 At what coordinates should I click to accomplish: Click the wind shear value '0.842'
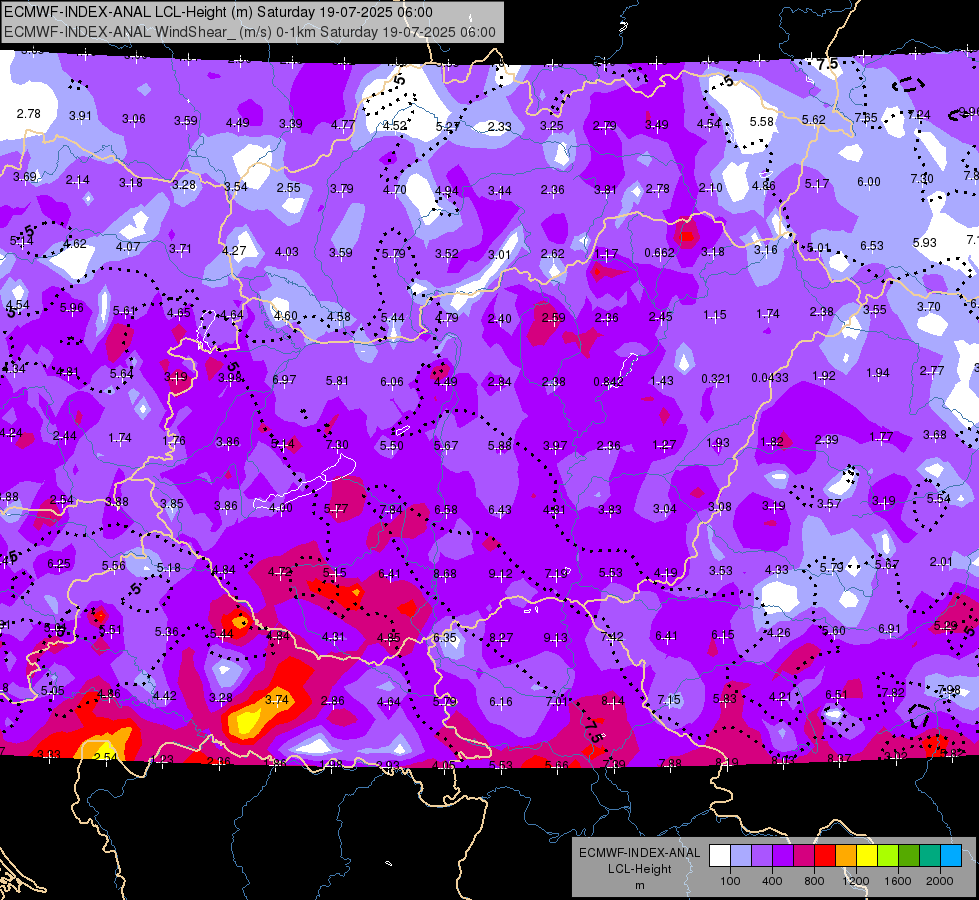[x=608, y=382]
